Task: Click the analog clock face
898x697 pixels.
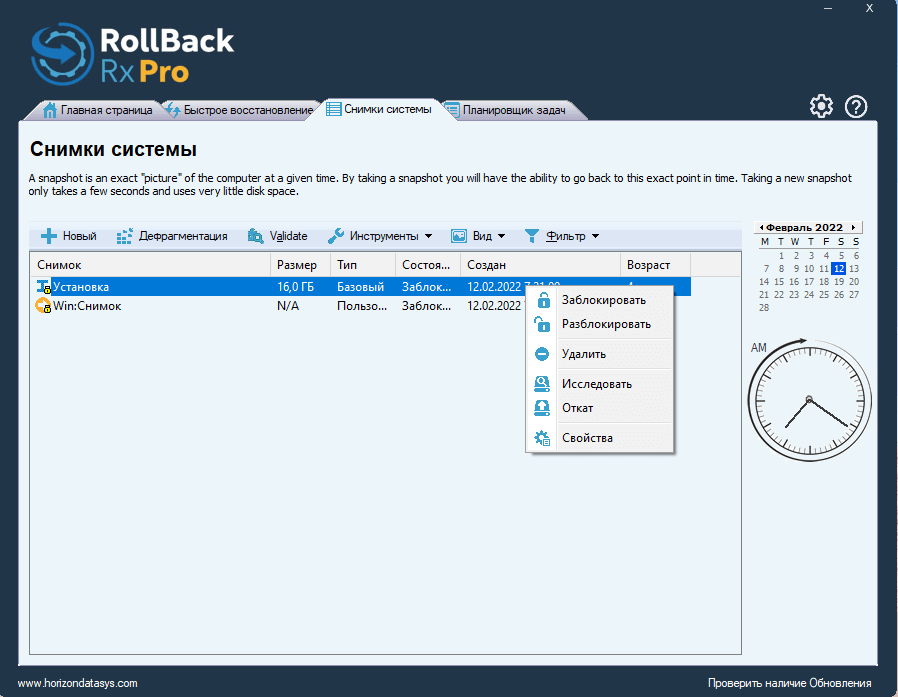Action: (809, 400)
